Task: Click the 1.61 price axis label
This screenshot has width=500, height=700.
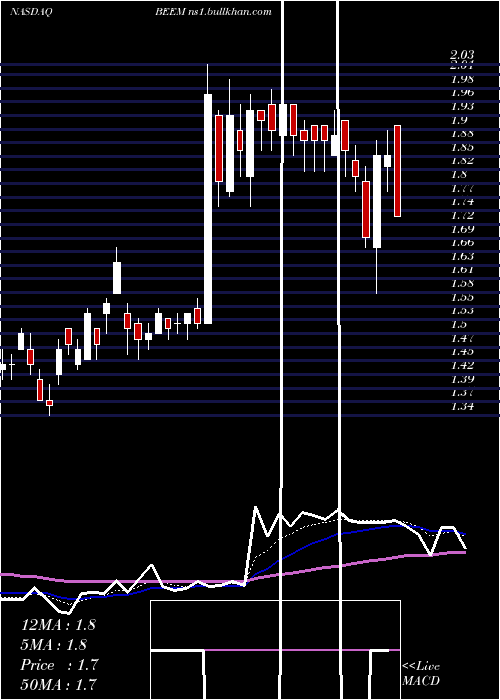Action: [462, 270]
